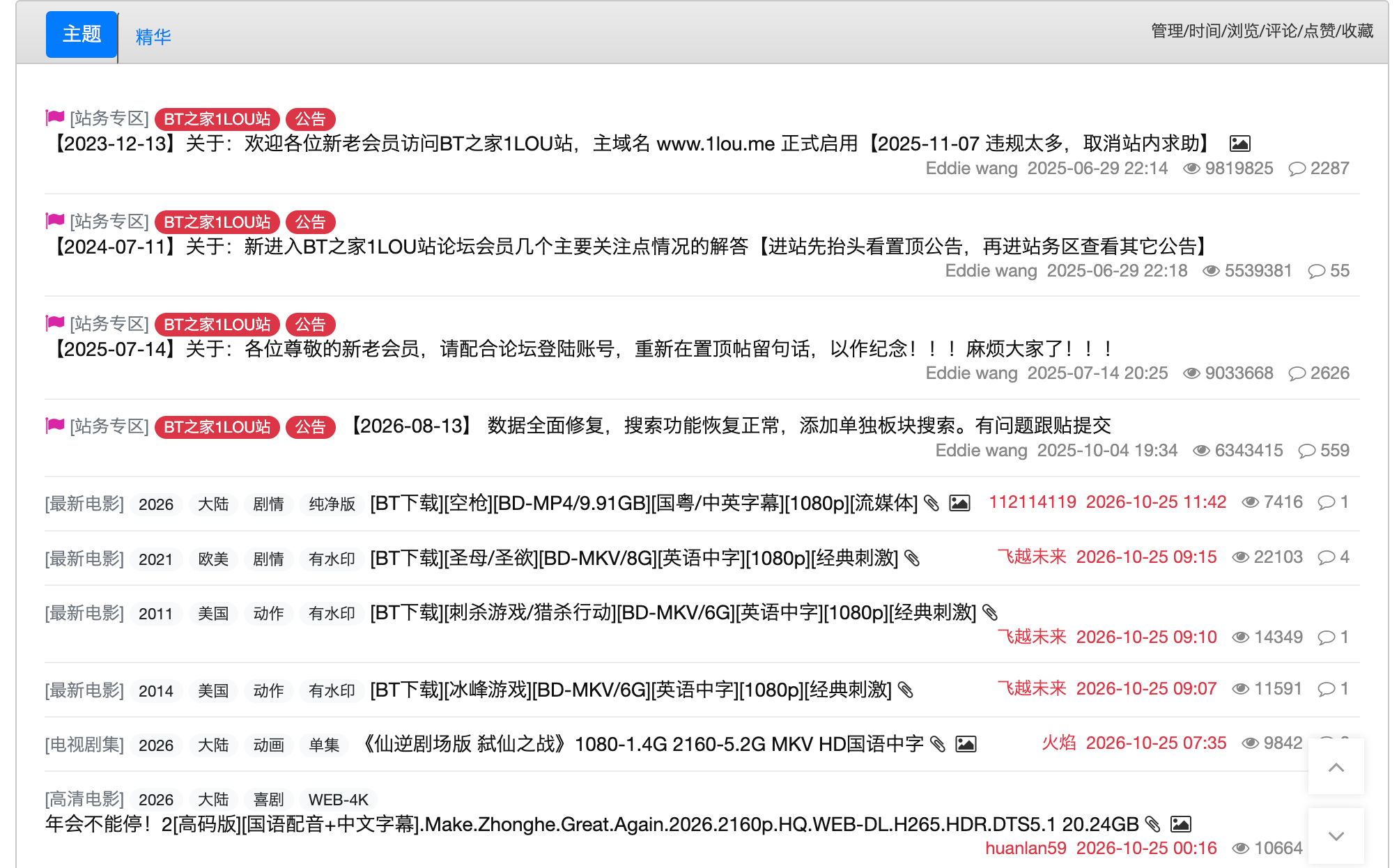This screenshot has height=868, width=1399.
Task: Filter by 有水印 tag on 刺杀游戏 post
Action: (332, 613)
